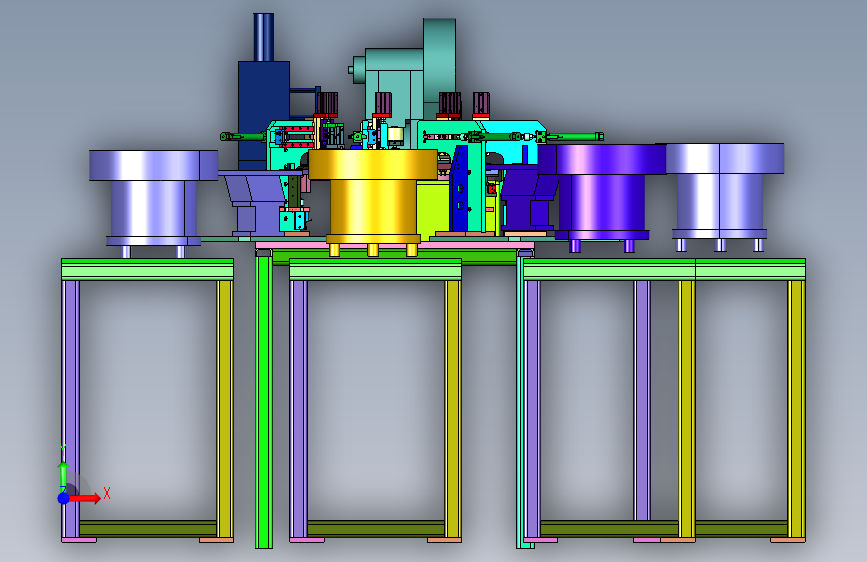Viewport: 867px width, 562px height.
Task: Select the purple leg of the left frame
Action: [71, 409]
